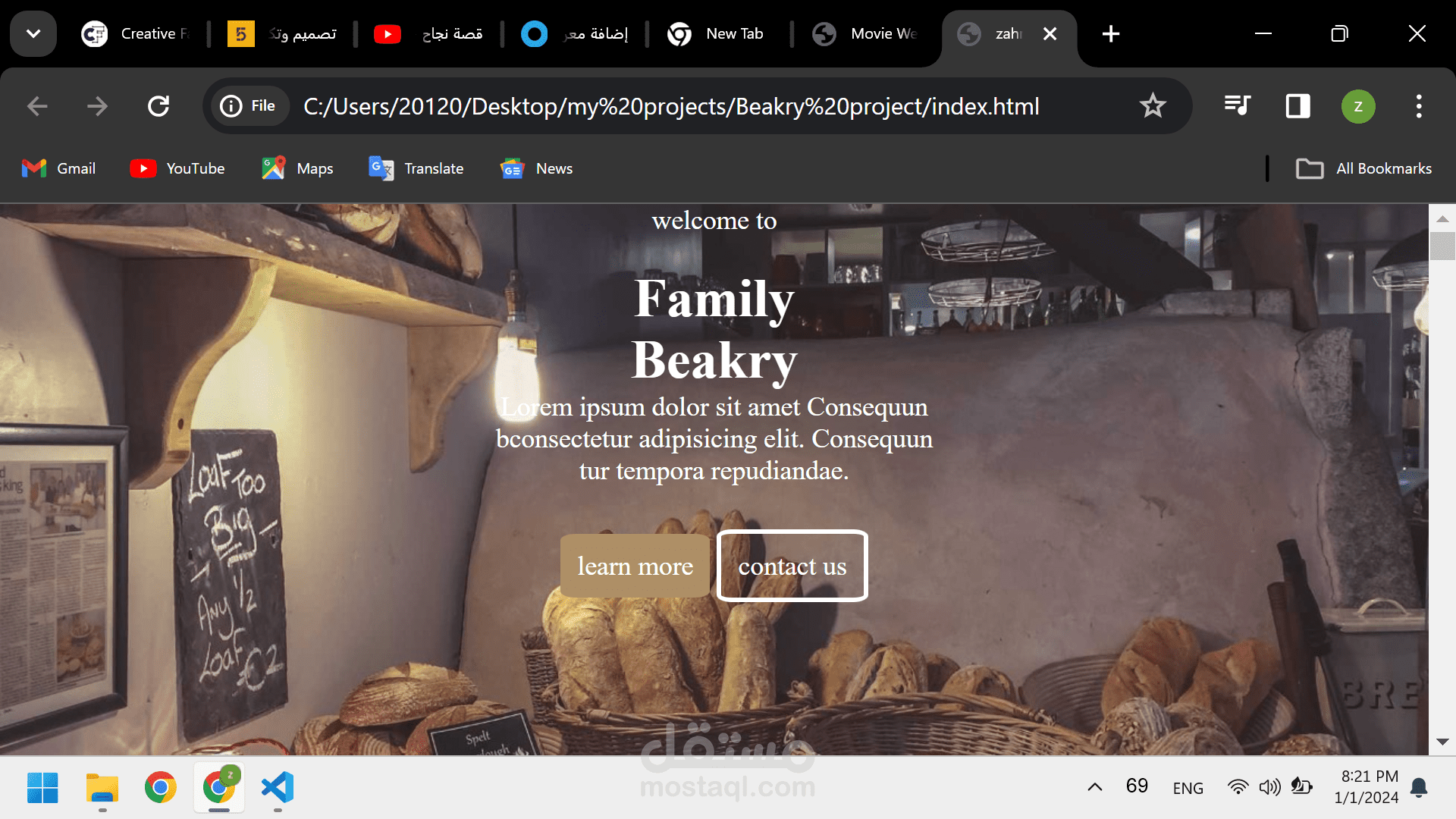
Task: Open the Translate bookmark
Action: coord(416,168)
